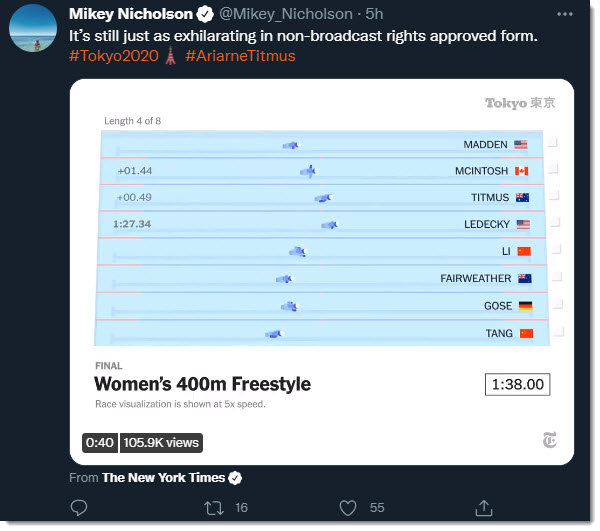Screen dimensions: 600x531
Task: Click the Mikey Nicholson display name
Action: (x=131, y=14)
